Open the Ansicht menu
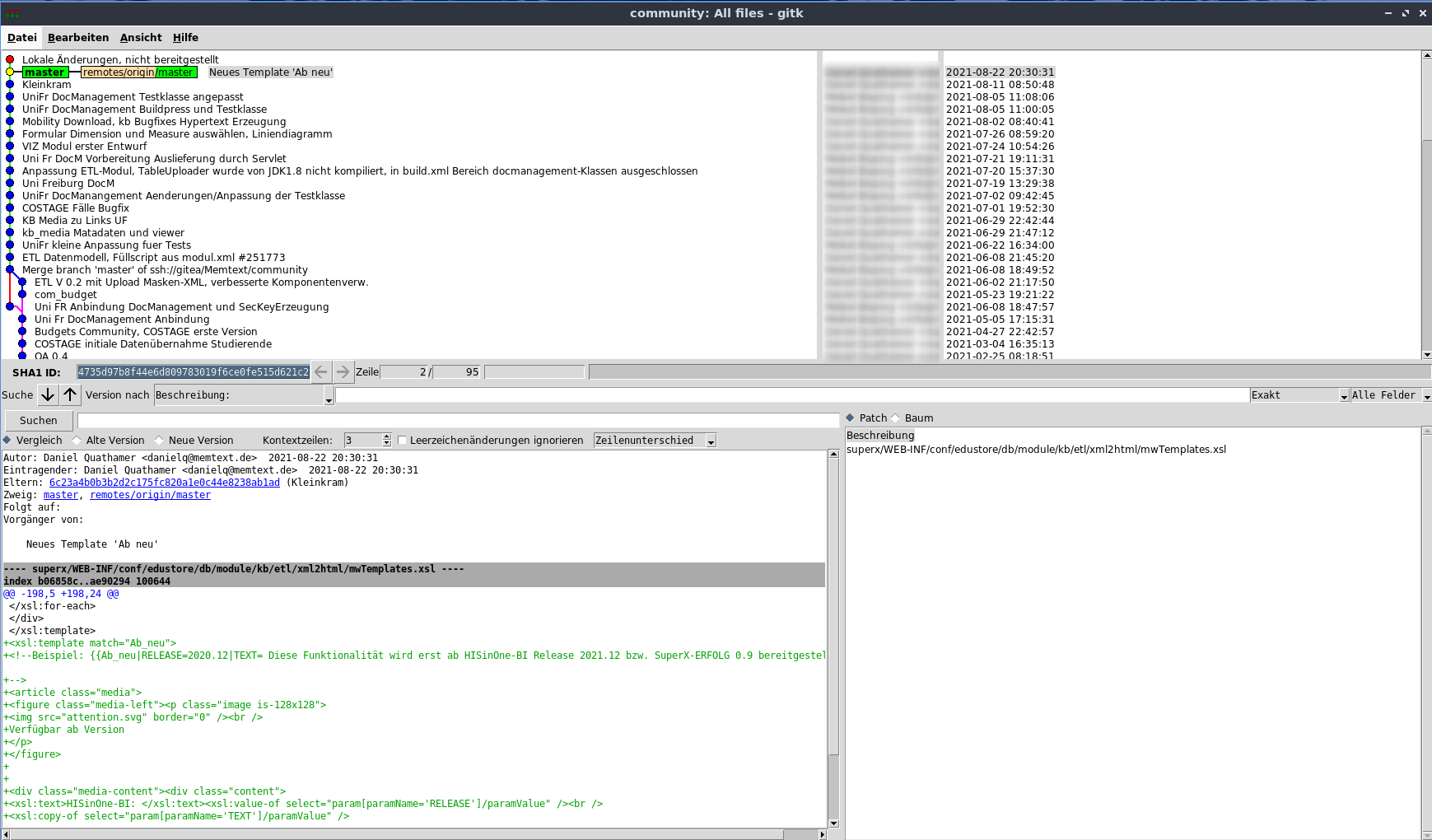 pyautogui.click(x=141, y=38)
